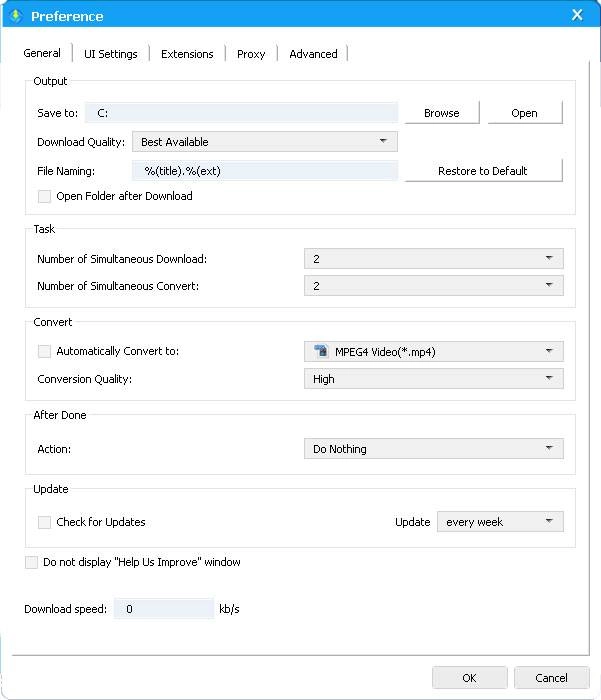Open the Download Quality dropdown
This screenshot has width=601, height=700.
[265, 142]
